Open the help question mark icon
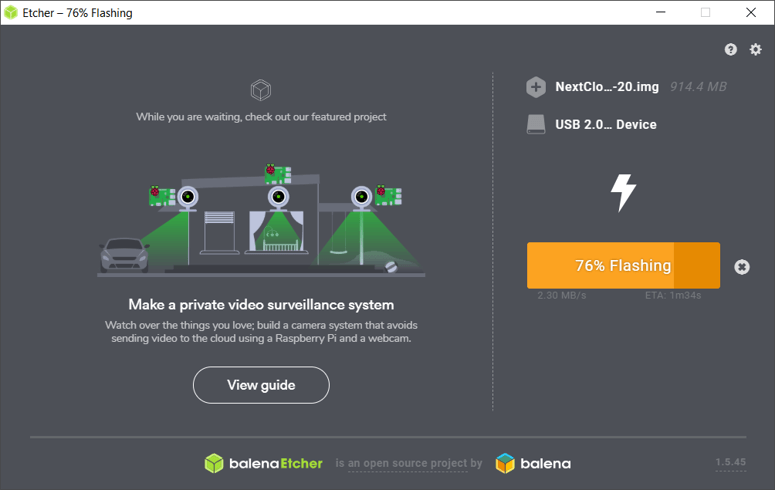Screen dimensions: 775x490 [x=731, y=49]
